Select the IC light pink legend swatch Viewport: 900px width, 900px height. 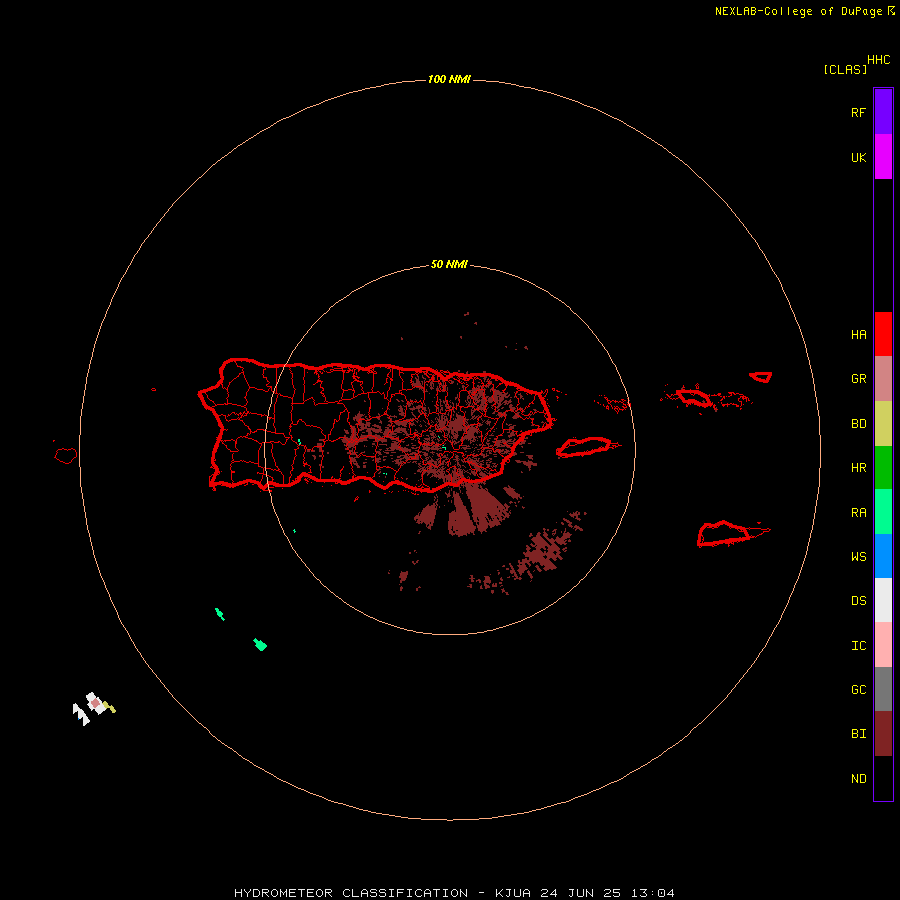pos(883,645)
